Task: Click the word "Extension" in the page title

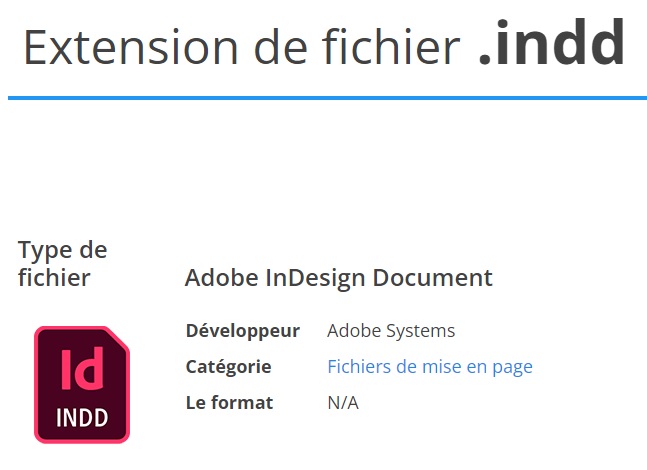Action: point(131,47)
